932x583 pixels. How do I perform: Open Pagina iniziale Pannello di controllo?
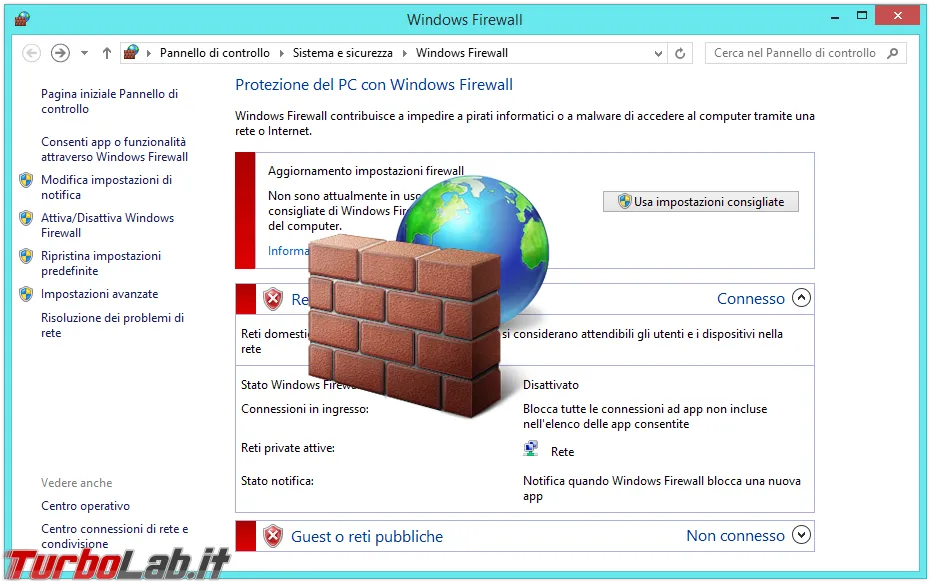click(x=109, y=101)
